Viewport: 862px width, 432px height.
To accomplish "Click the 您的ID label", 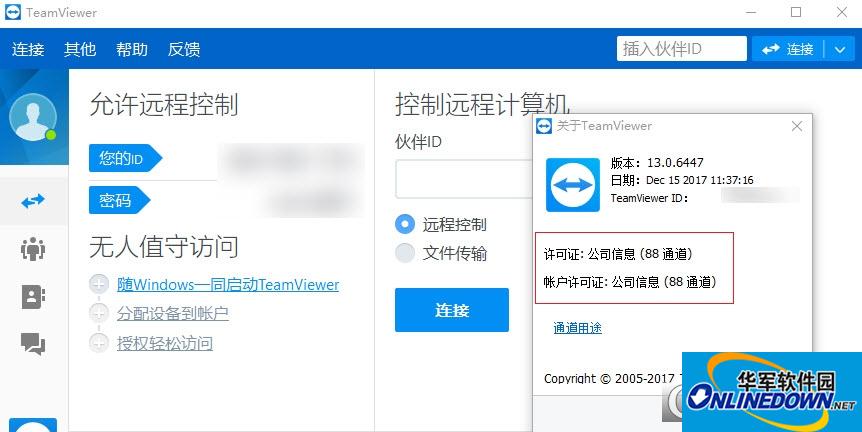I will (125, 158).
